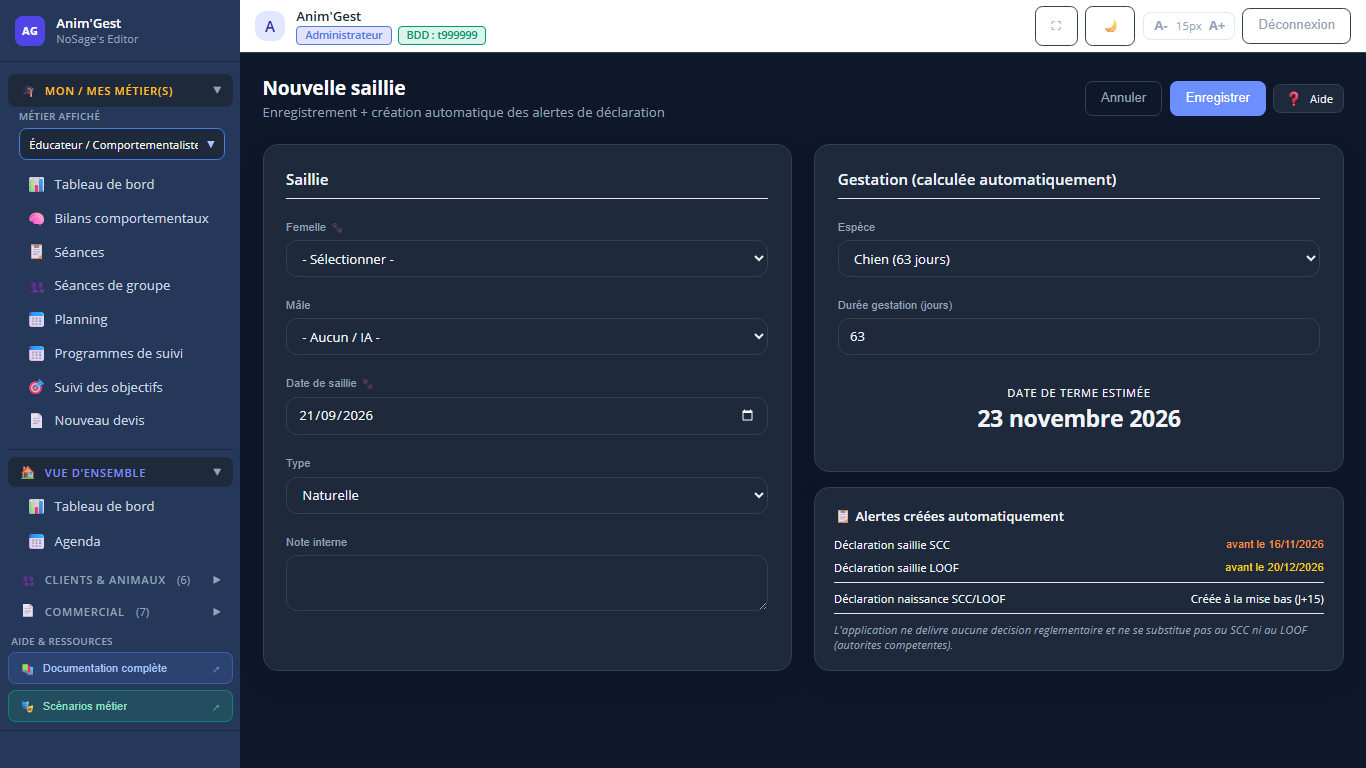The width and height of the screenshot is (1366, 768).
Task: Open Documentation complète link
Action: point(120,669)
